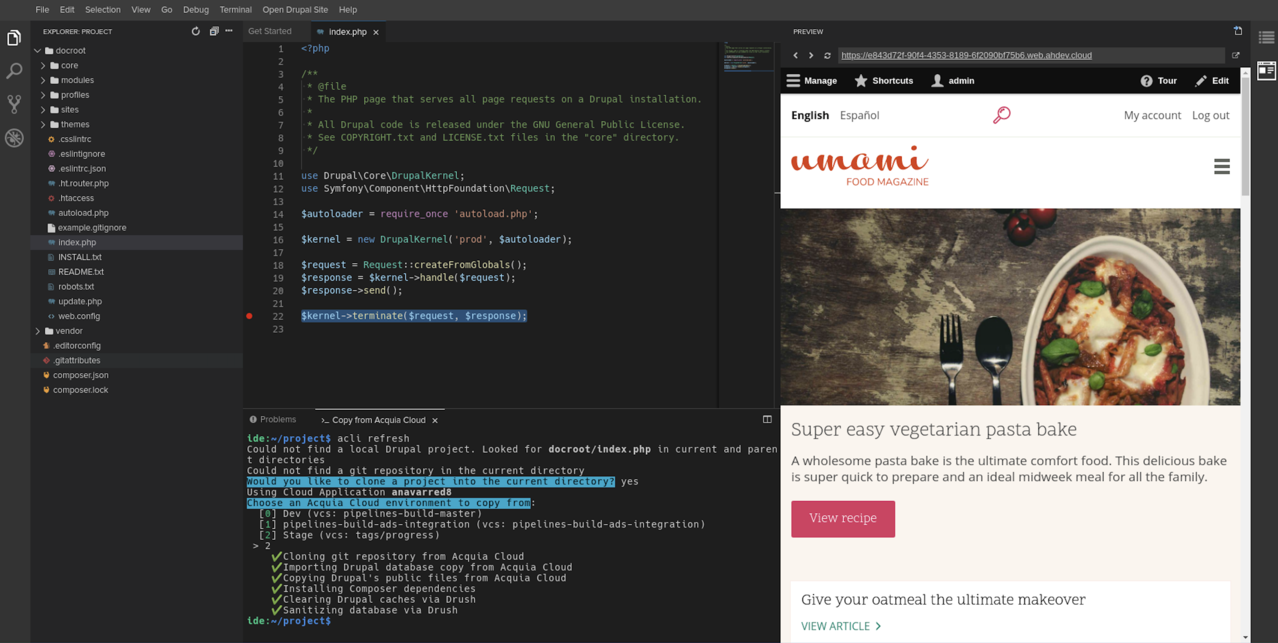Open the Terminal menu
Screen dimensions: 1278x643
[x=236, y=9]
